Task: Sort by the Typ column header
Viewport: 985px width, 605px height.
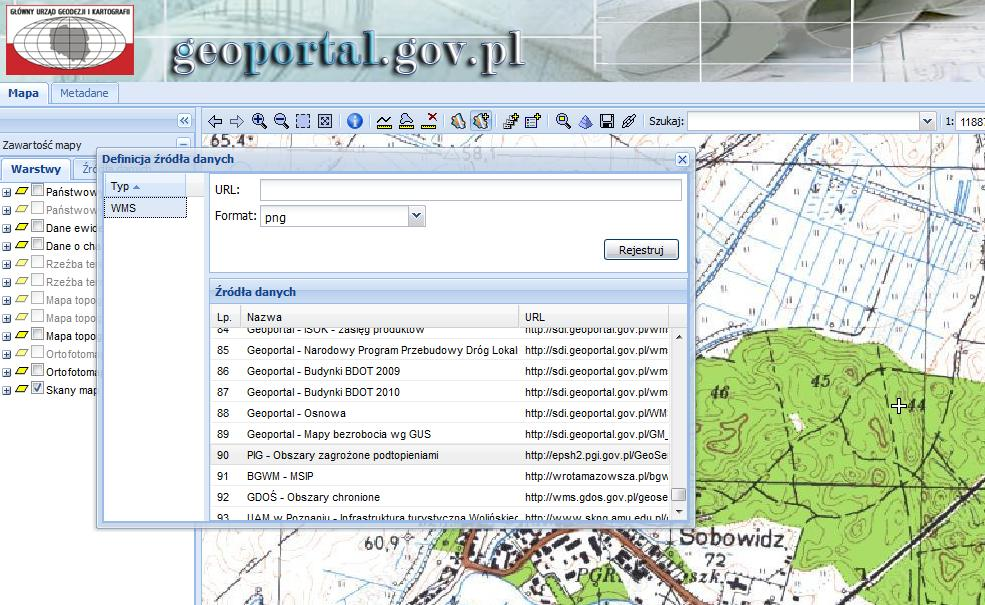Action: click(144, 186)
